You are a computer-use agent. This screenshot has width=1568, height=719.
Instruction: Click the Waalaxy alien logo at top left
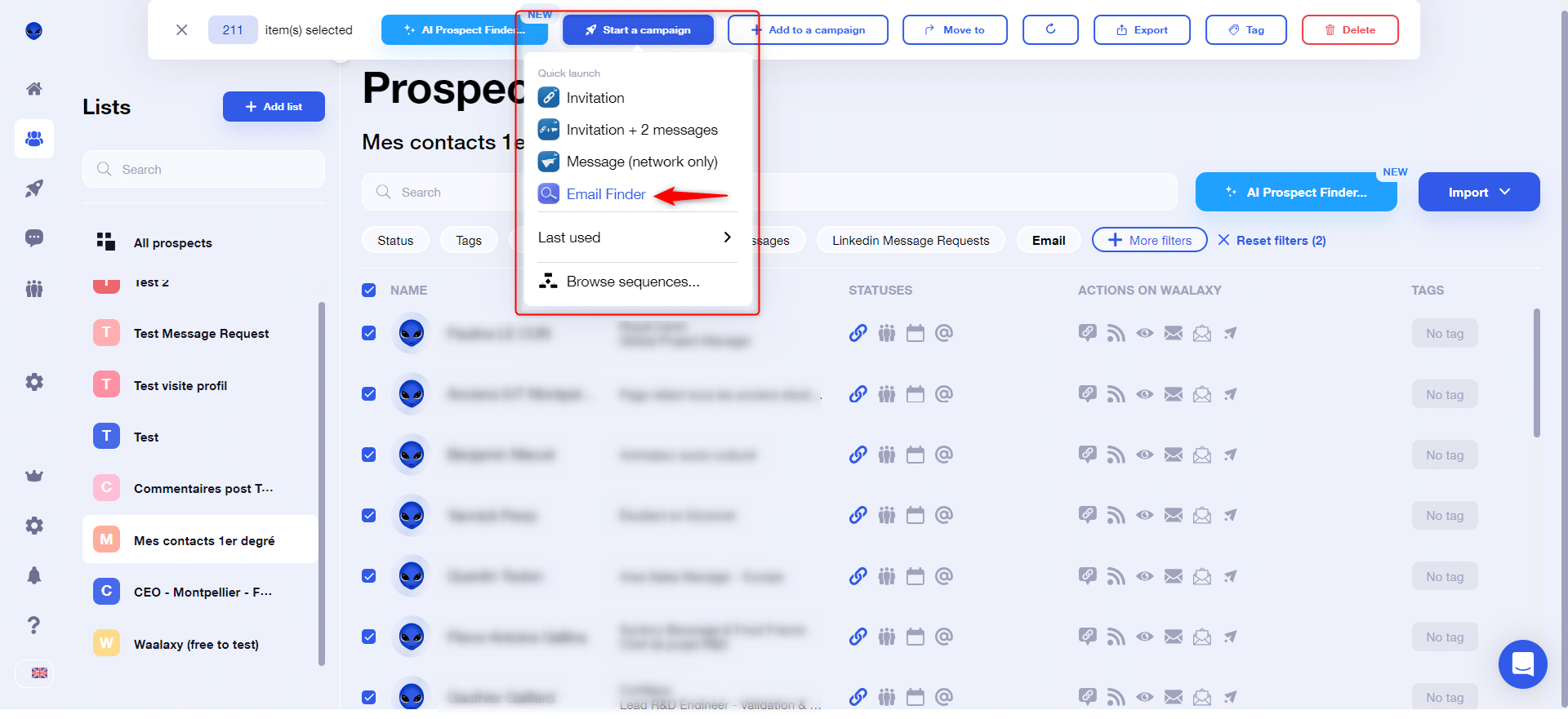[34, 31]
